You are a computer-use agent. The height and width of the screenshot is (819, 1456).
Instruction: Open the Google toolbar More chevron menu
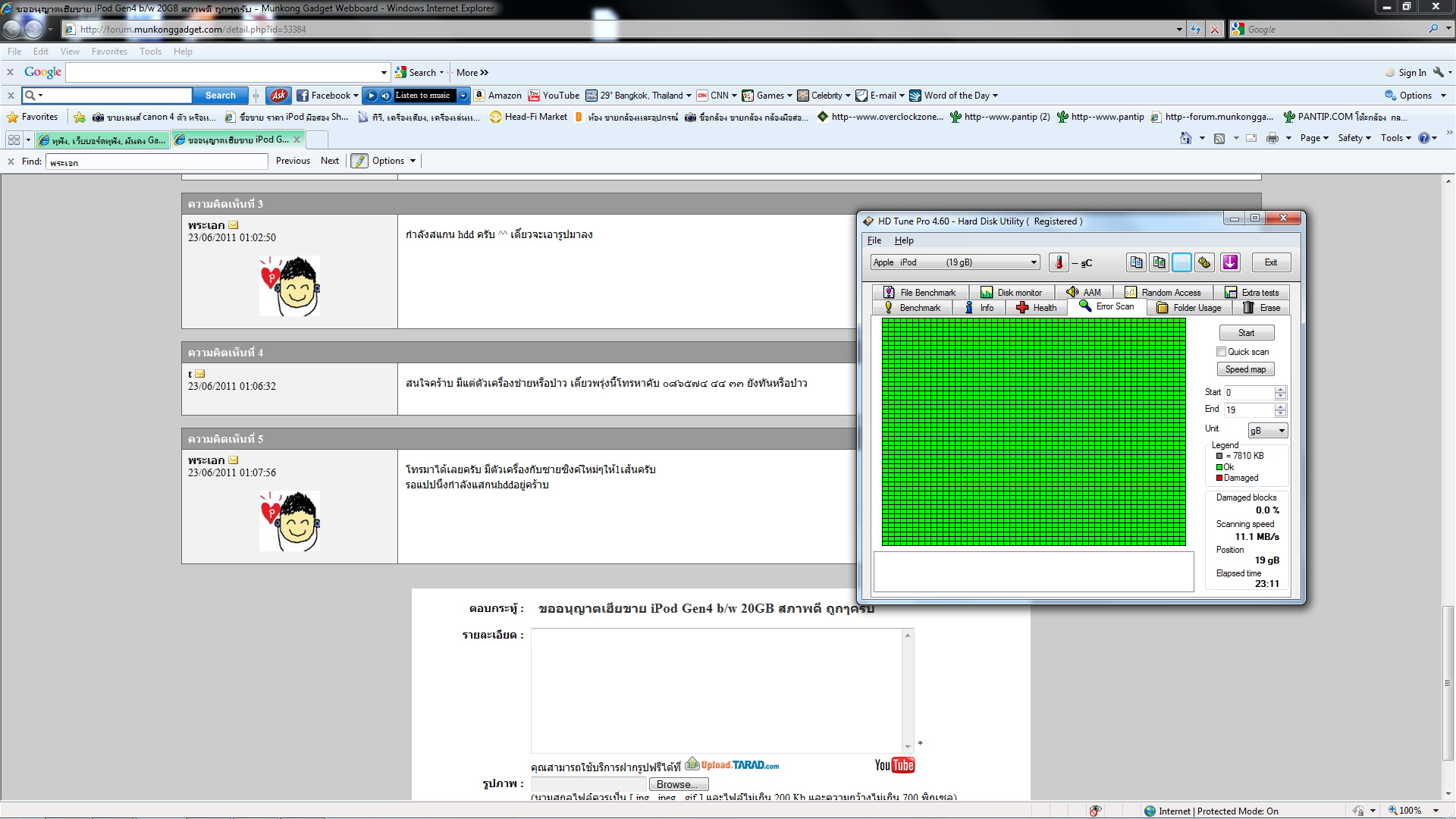pyautogui.click(x=472, y=73)
